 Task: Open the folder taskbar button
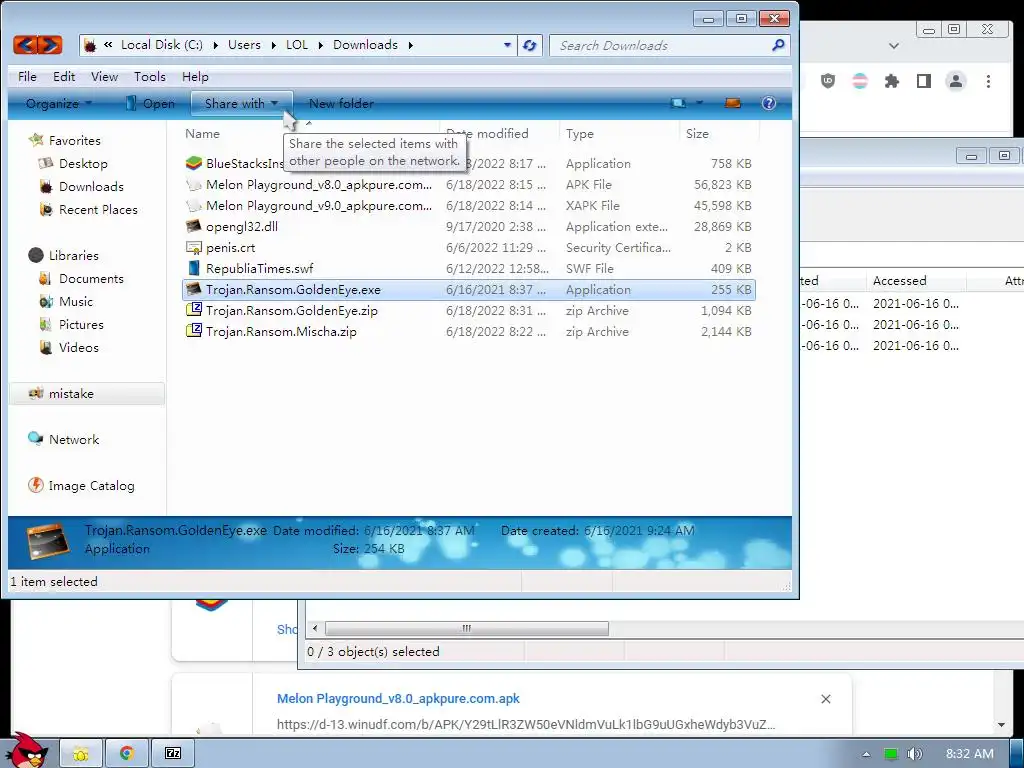[81, 754]
